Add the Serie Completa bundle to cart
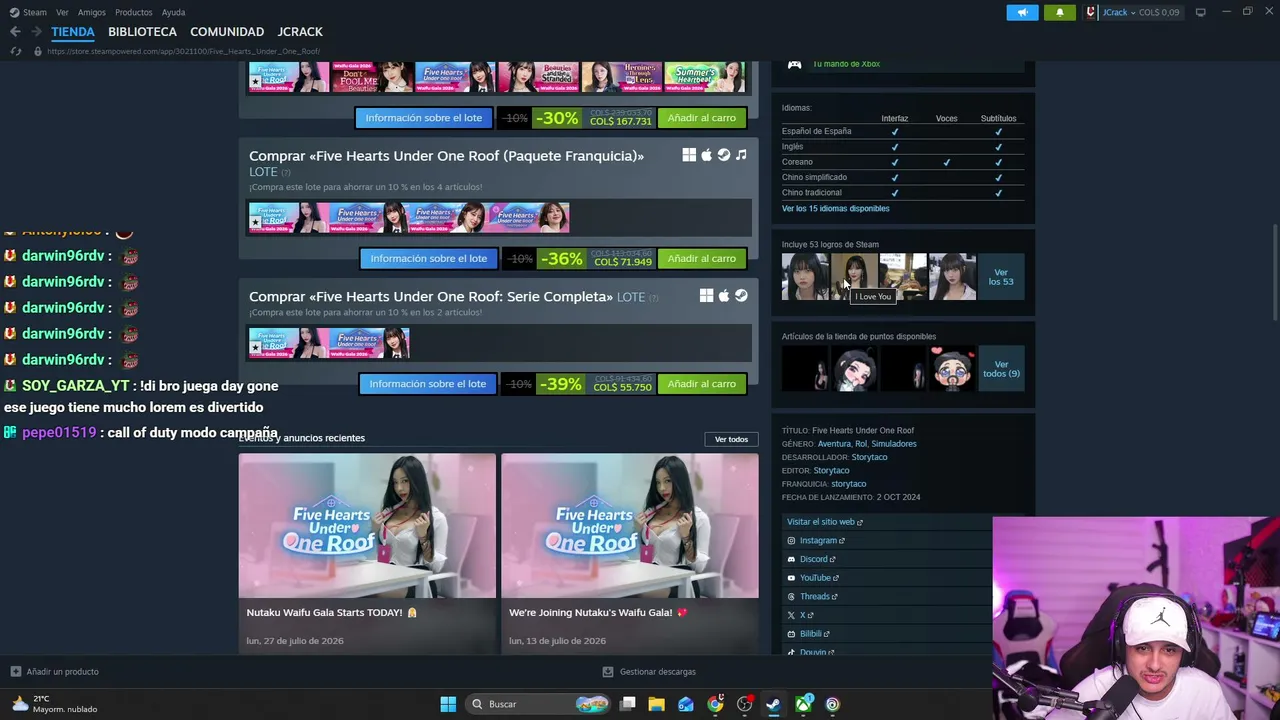This screenshot has height=720, width=1280. [701, 384]
